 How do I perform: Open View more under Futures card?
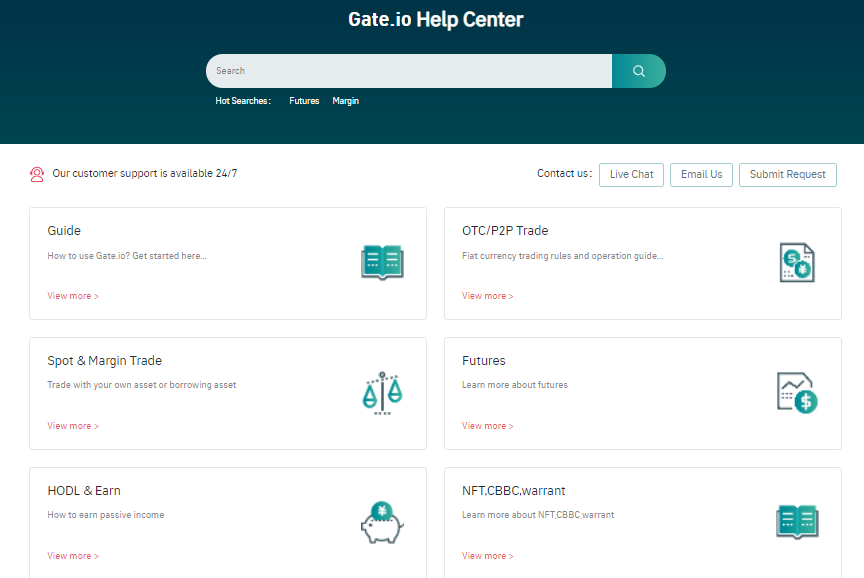(x=488, y=426)
